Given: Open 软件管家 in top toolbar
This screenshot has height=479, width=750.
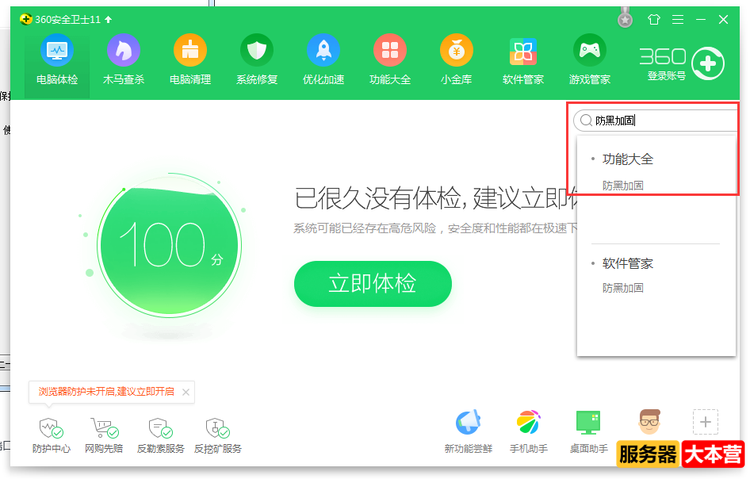Looking at the screenshot, I should click(523, 60).
